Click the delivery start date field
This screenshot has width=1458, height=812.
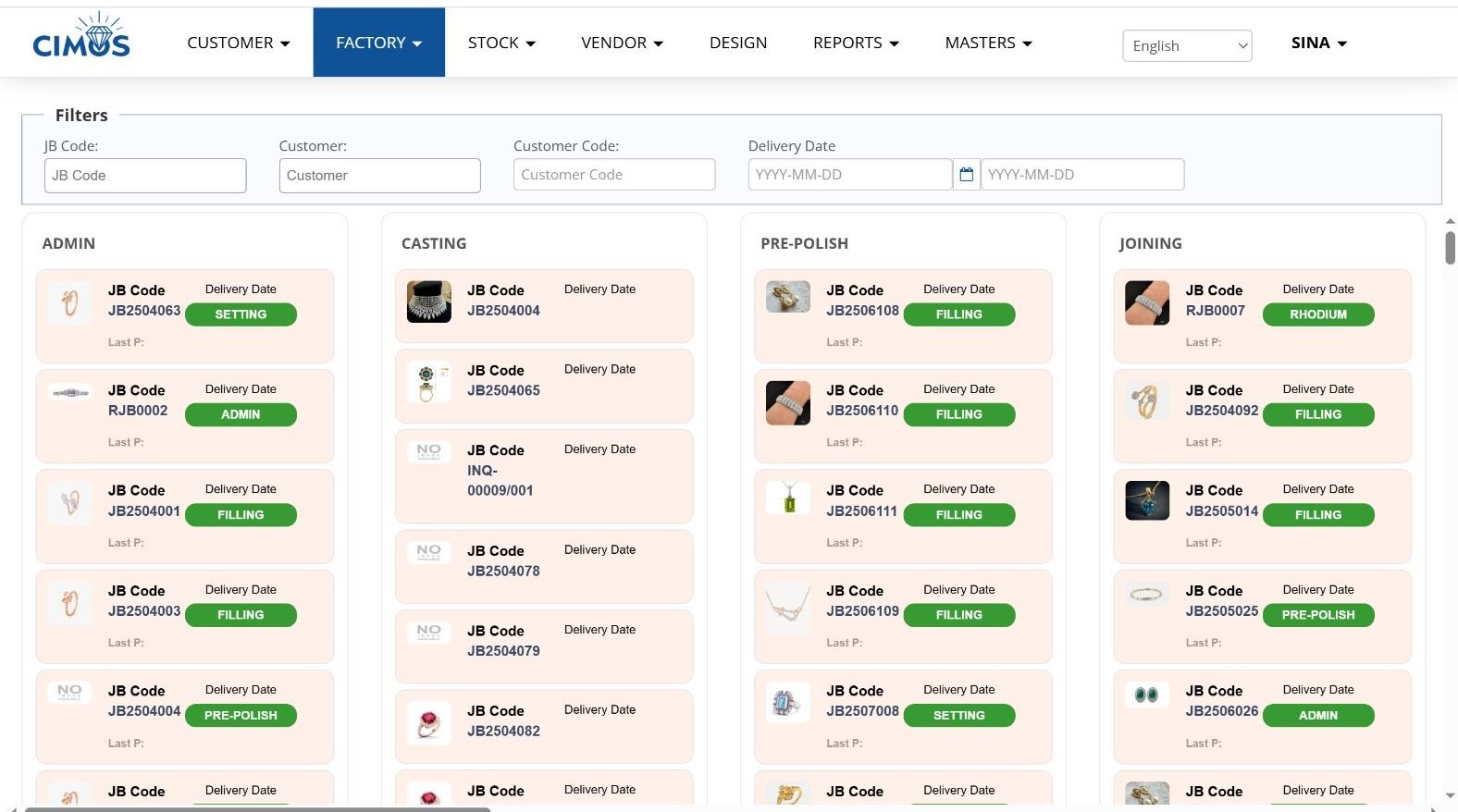[x=850, y=175]
